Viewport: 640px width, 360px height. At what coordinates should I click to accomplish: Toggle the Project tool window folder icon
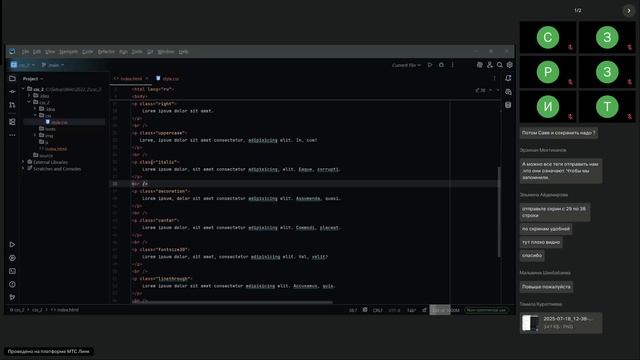(12, 78)
